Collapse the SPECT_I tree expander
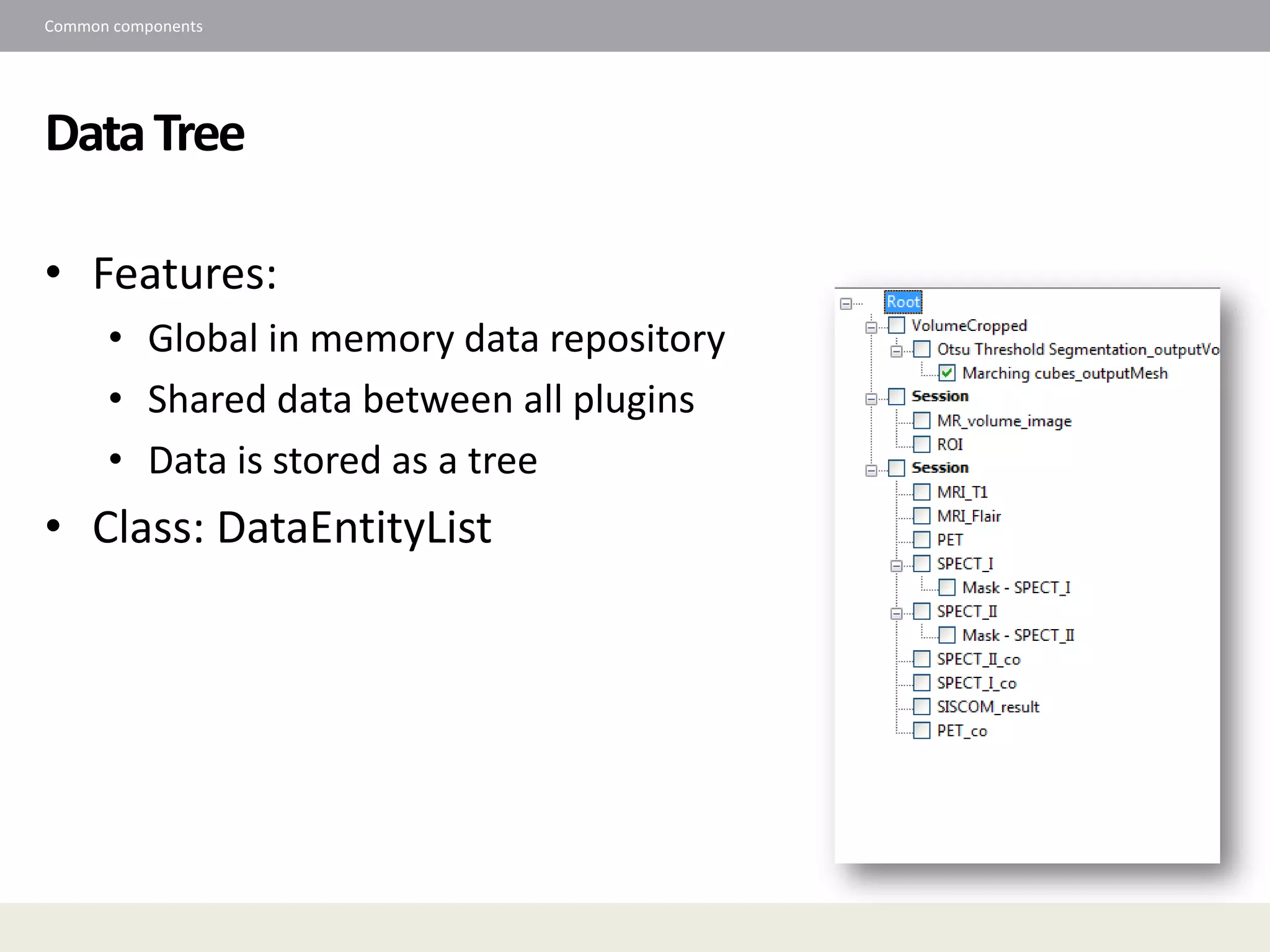This screenshot has height=952, width=1270. click(896, 566)
